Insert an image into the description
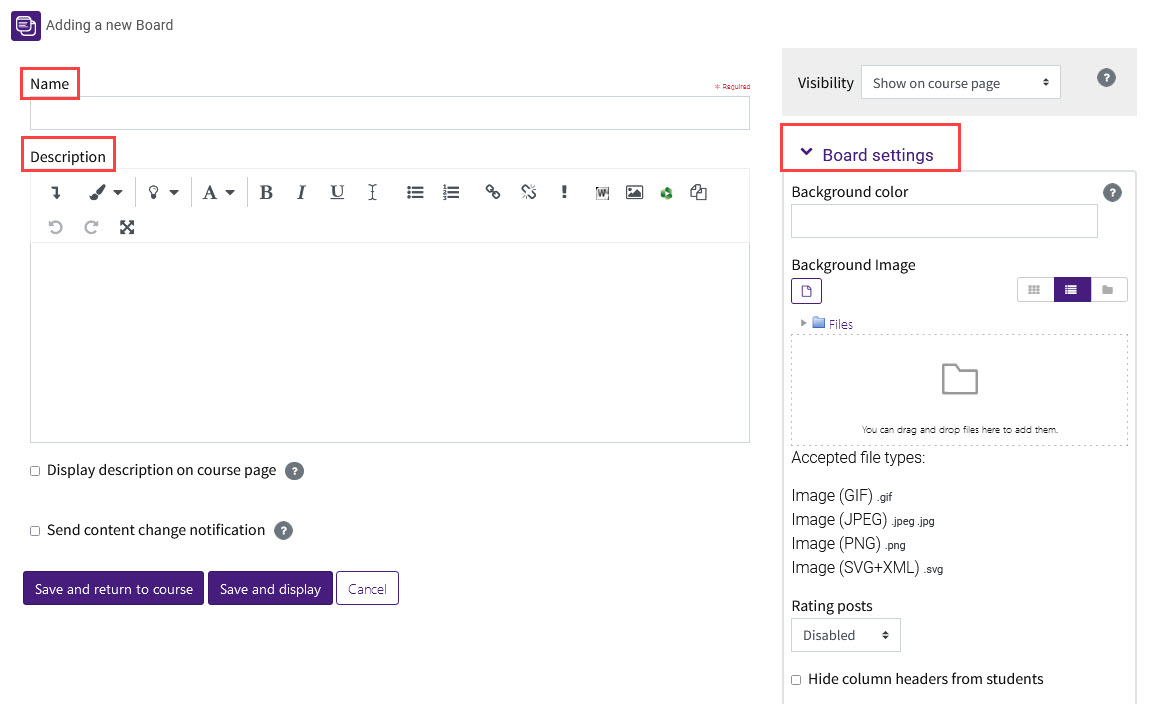 point(634,191)
